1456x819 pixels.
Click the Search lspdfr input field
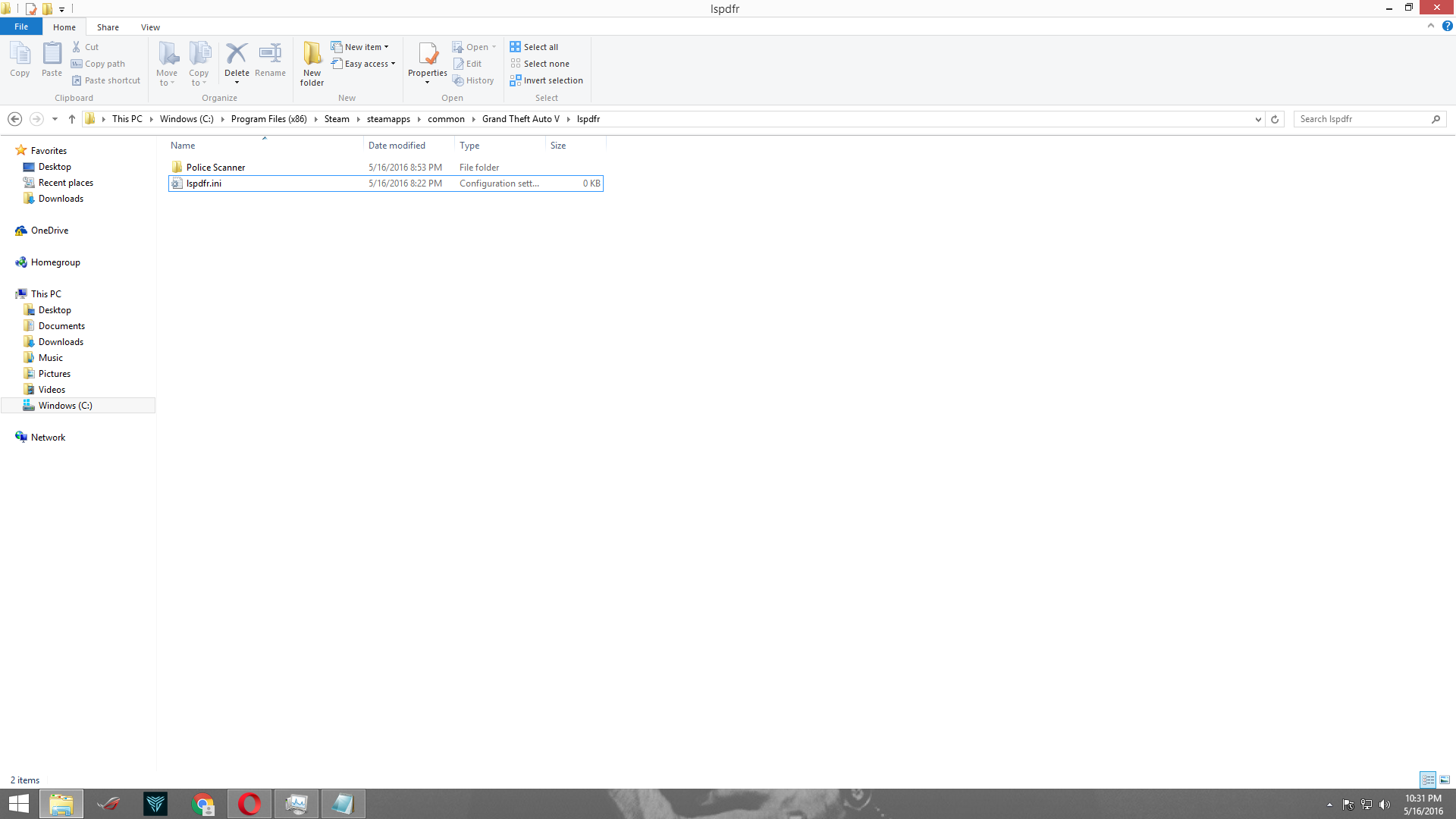tap(1362, 119)
